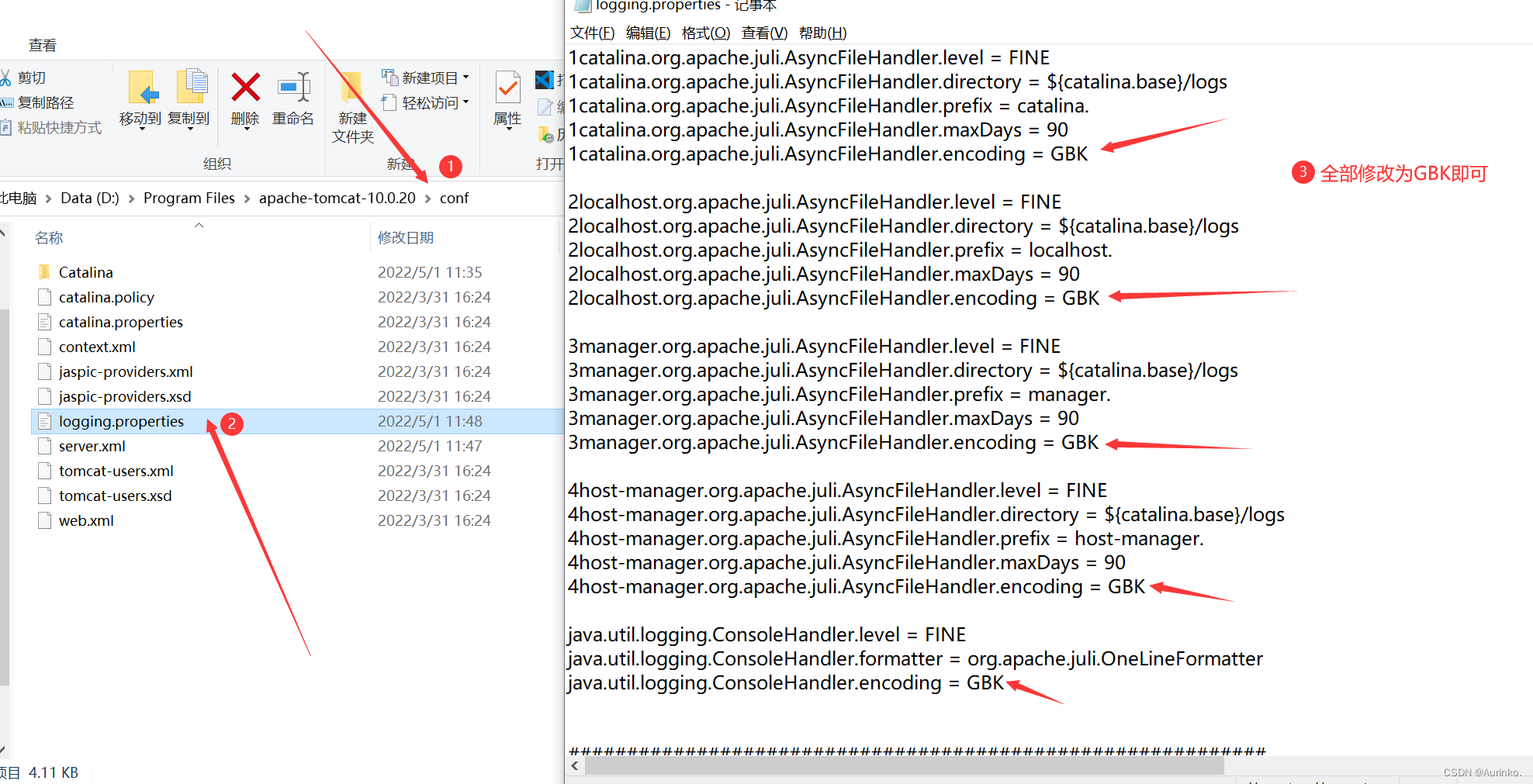The height and width of the screenshot is (784, 1533).
Task: Click Data (D:) in address breadcrumb
Action: coord(90,198)
